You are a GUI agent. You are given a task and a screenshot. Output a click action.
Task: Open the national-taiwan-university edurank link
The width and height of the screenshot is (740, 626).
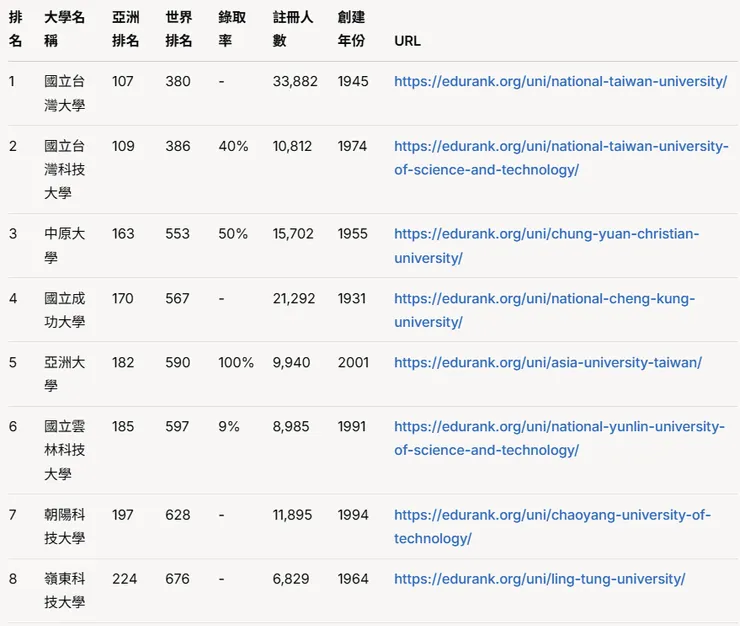[560, 82]
